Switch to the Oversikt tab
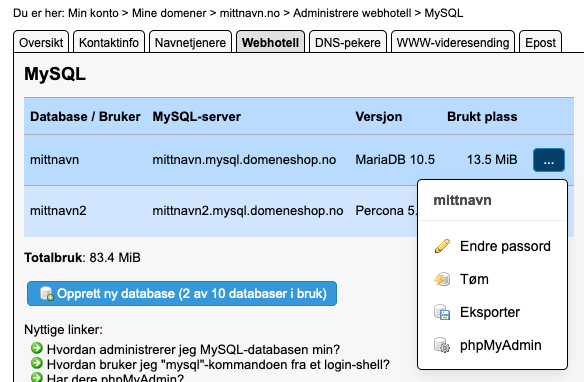This screenshot has width=584, height=382. click(x=41, y=42)
